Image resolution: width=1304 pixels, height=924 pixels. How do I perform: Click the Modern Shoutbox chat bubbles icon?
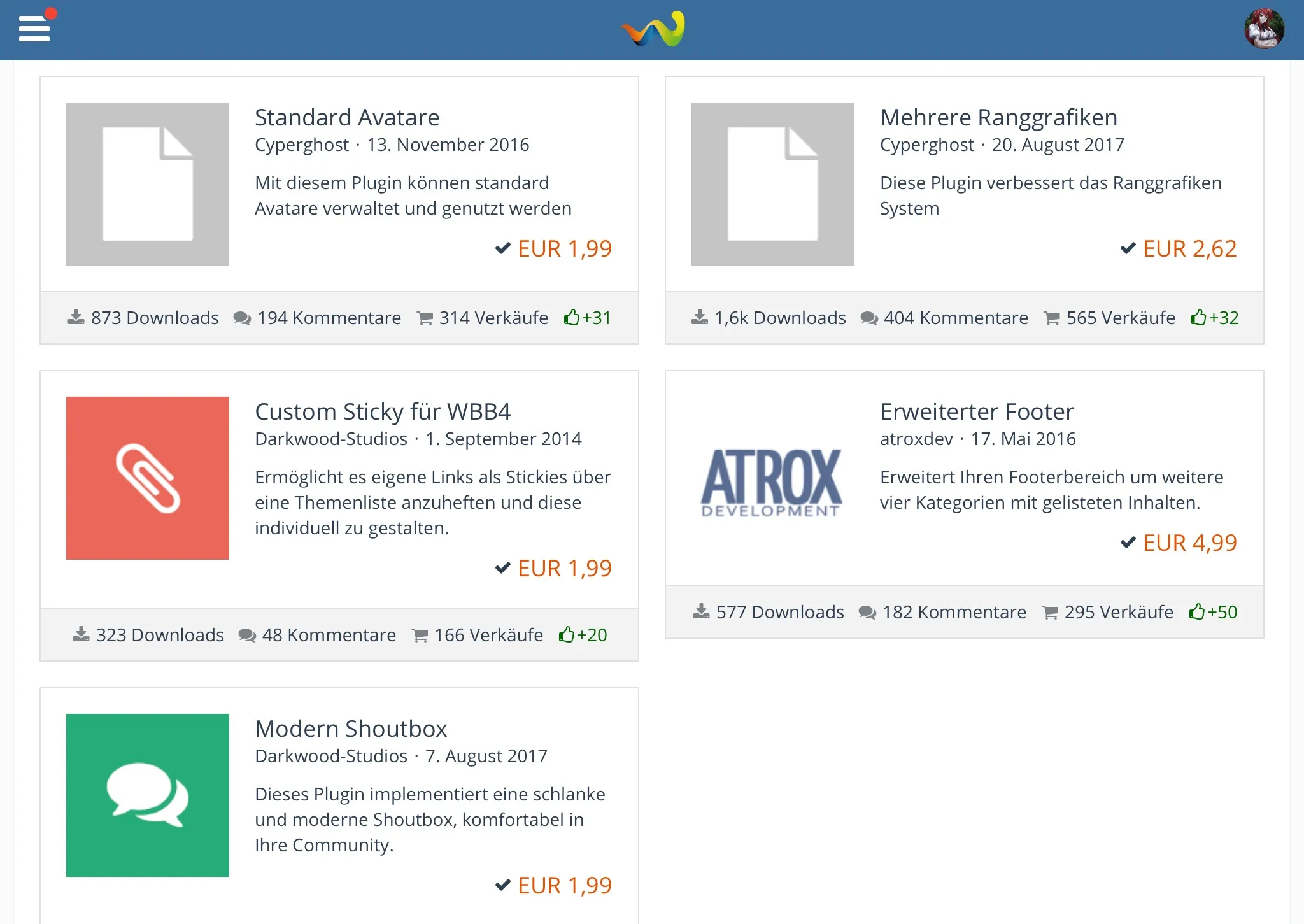coord(148,795)
